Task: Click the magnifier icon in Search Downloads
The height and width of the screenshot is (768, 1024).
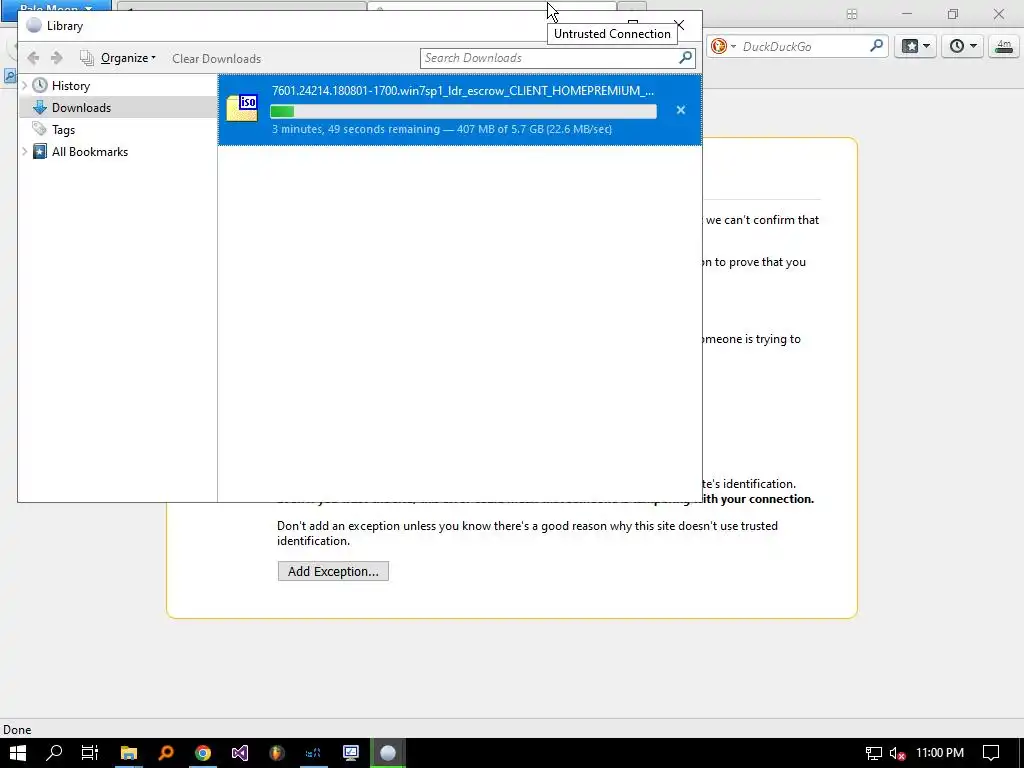Action: coord(686,57)
